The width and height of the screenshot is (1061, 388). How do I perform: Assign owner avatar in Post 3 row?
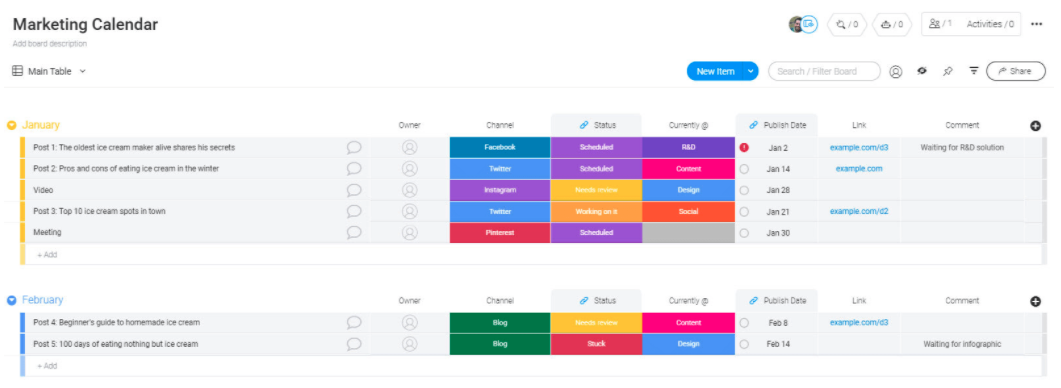pyautogui.click(x=409, y=211)
